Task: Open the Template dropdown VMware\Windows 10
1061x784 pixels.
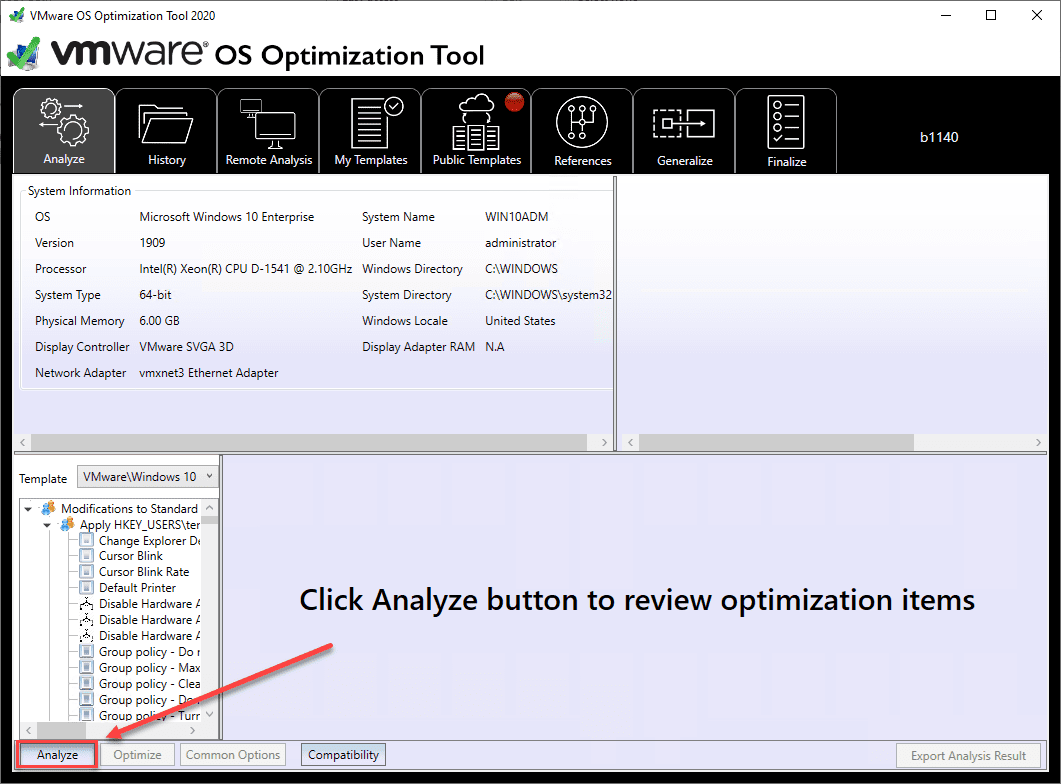Action: [148, 477]
